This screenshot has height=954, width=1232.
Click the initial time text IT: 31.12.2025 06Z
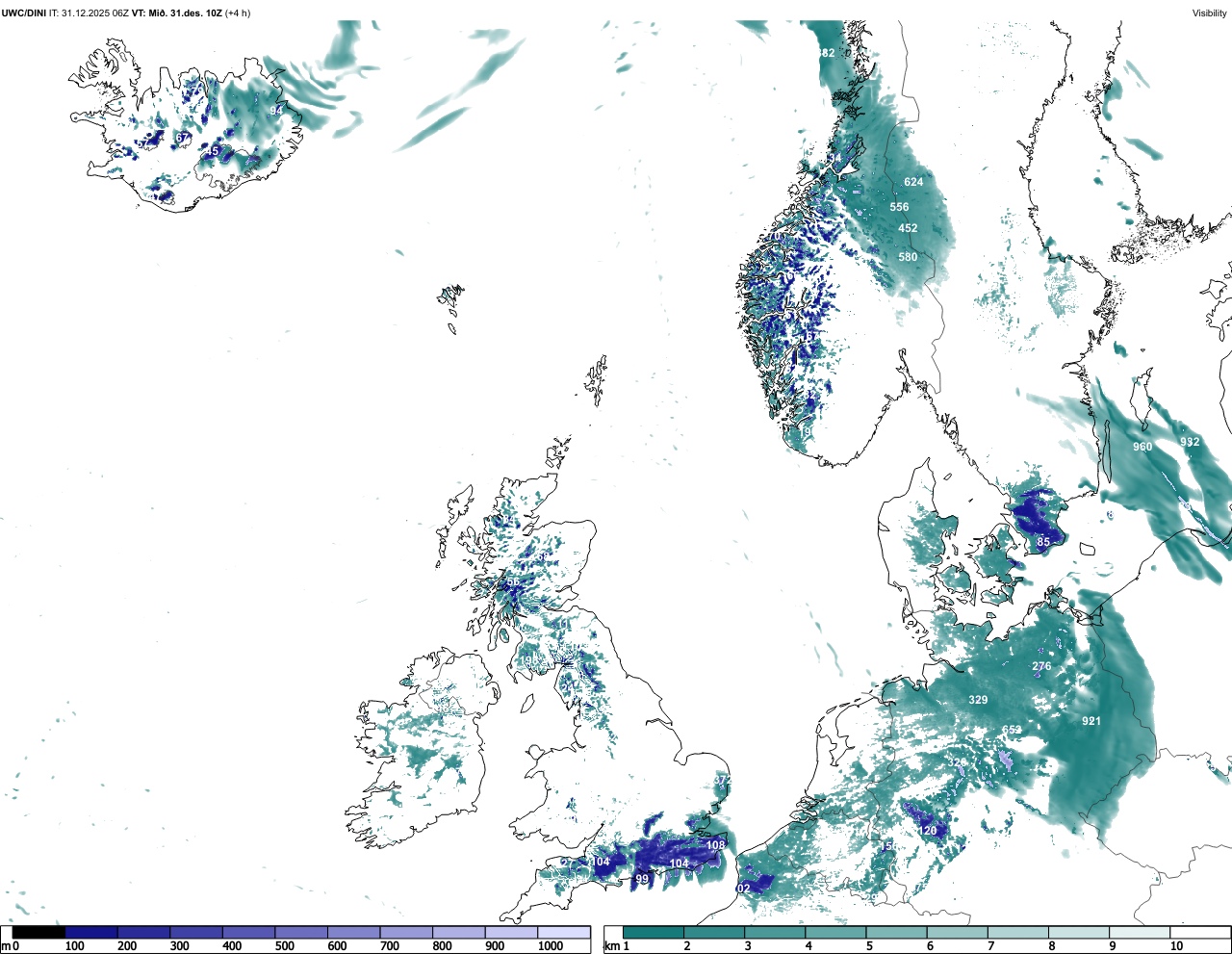(90, 13)
